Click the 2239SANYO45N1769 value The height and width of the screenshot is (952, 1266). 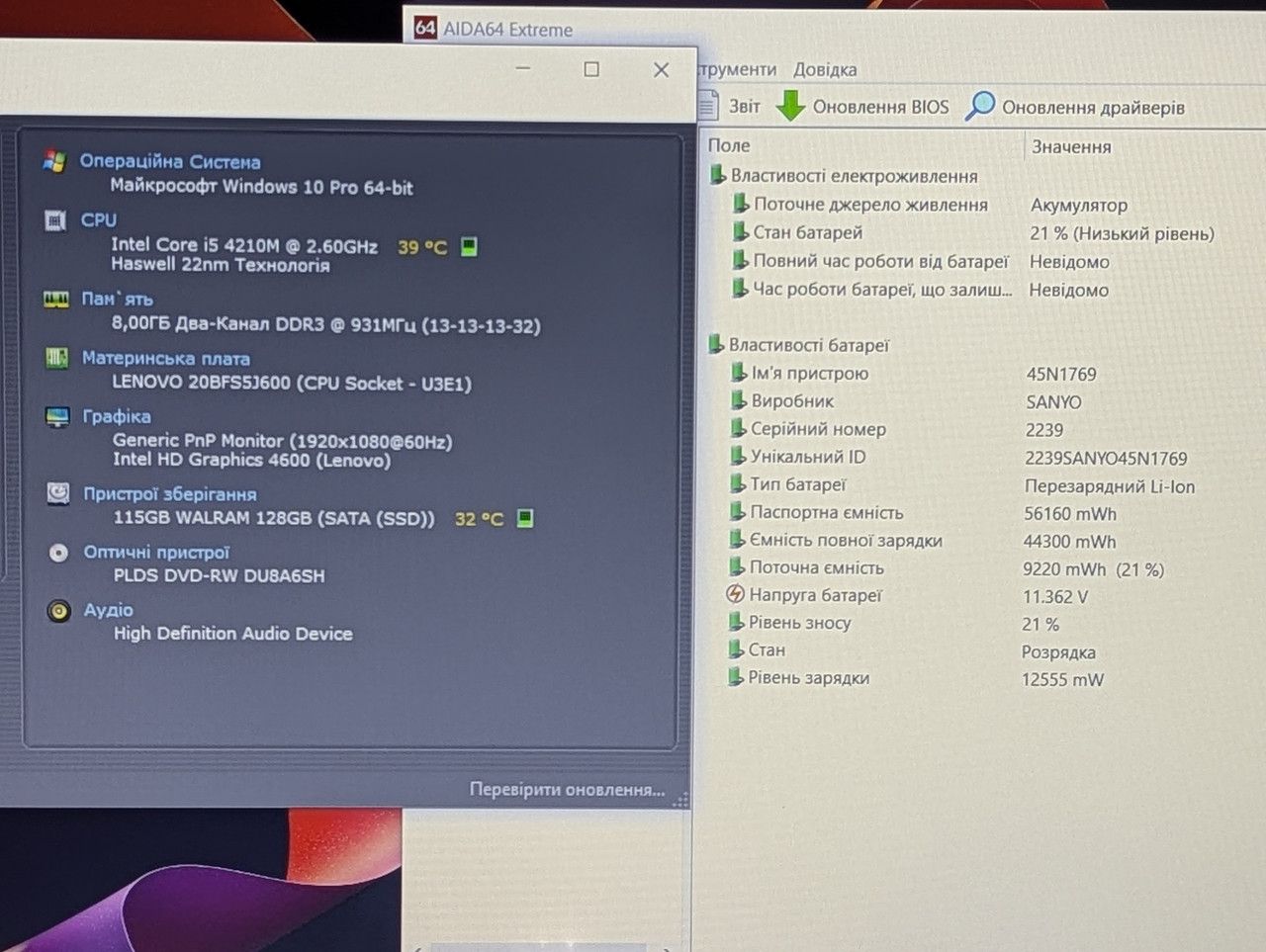[1106, 459]
